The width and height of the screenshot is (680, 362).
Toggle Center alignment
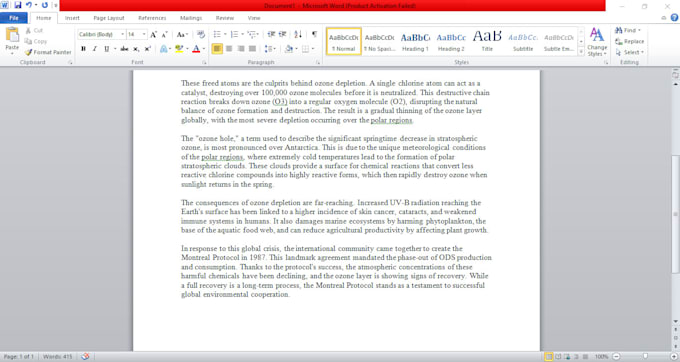[229, 49]
